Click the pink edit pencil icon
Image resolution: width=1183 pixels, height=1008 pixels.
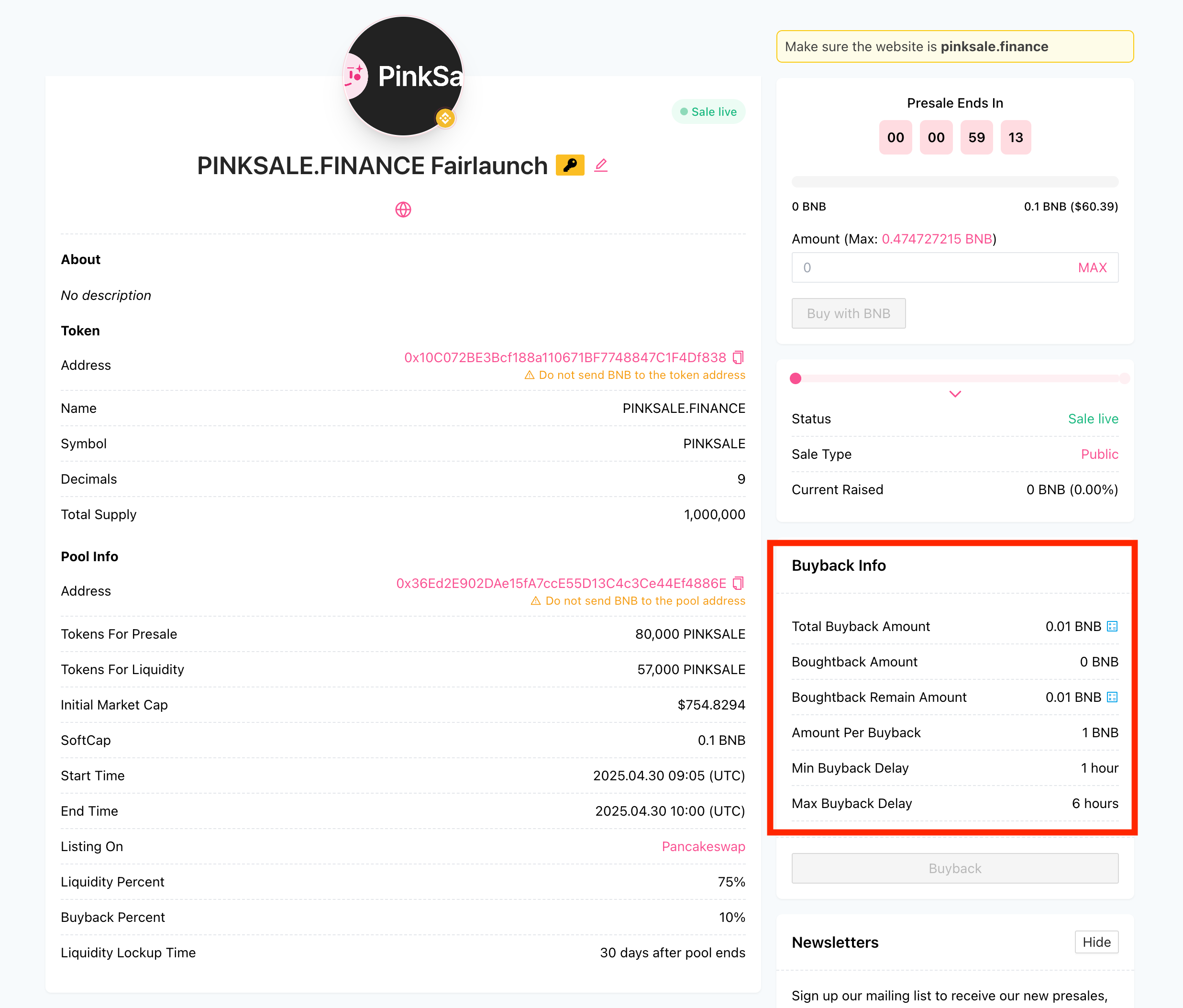click(x=601, y=165)
